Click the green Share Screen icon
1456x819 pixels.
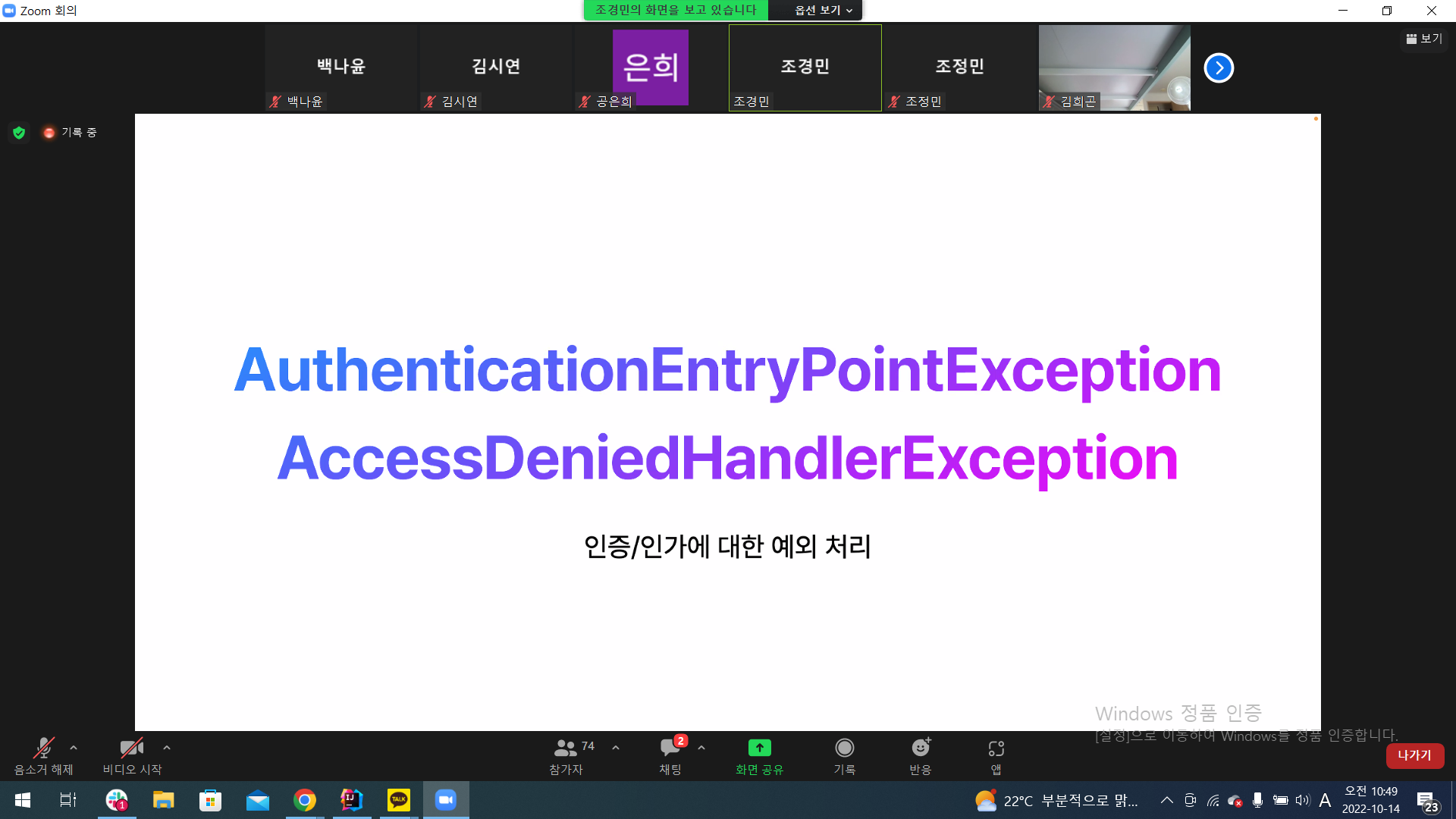759,748
